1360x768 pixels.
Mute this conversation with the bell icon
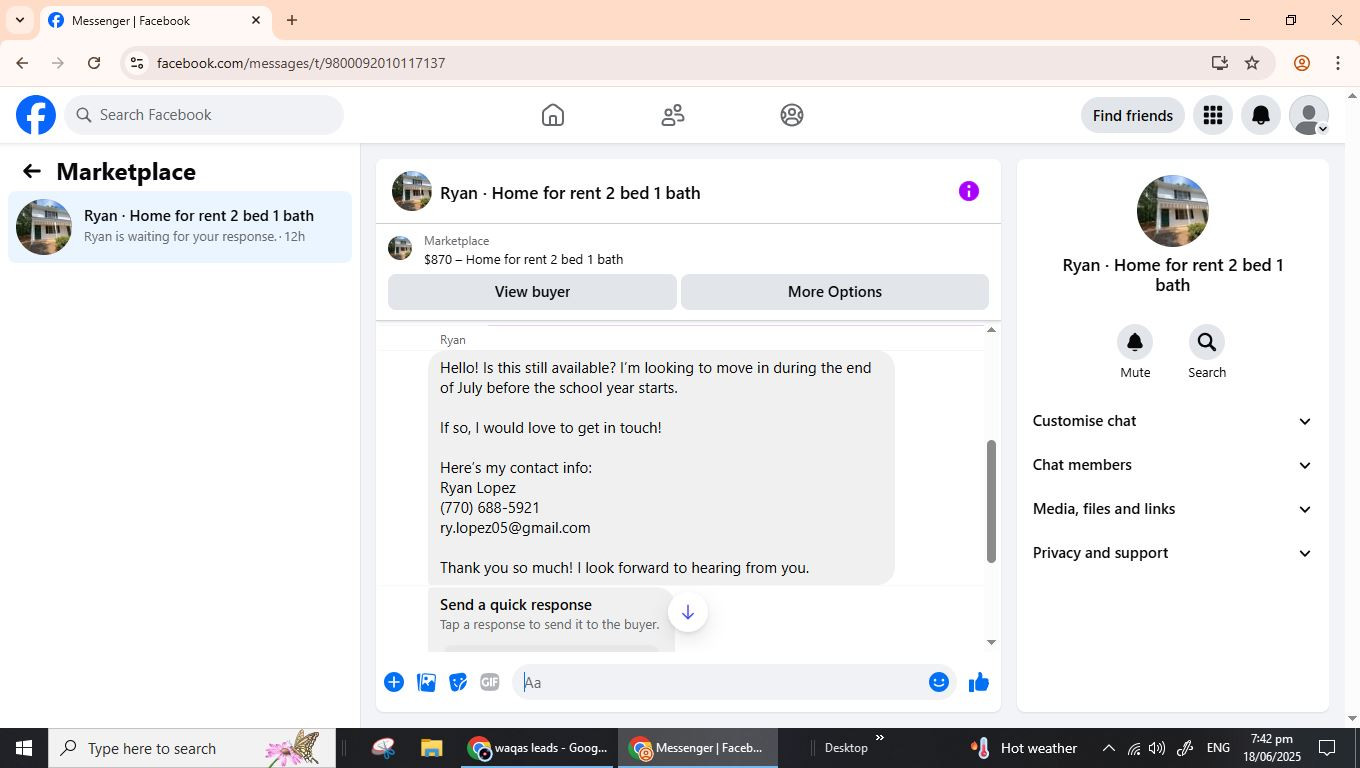pyautogui.click(x=1135, y=342)
